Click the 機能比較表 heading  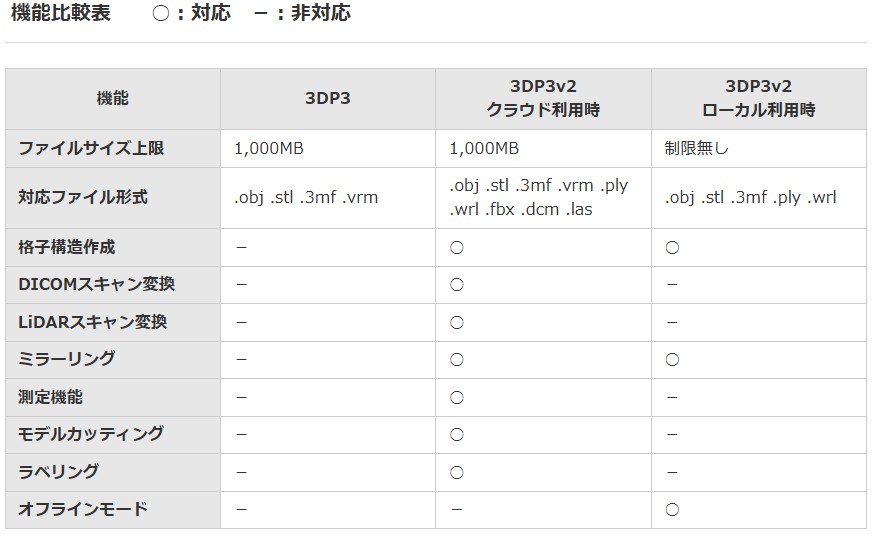[x=61, y=13]
